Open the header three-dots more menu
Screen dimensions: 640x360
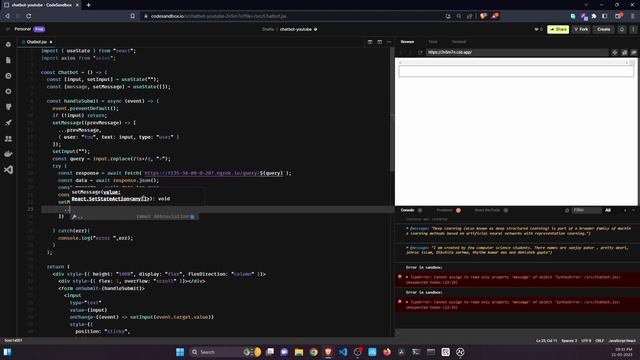click(x=633, y=29)
